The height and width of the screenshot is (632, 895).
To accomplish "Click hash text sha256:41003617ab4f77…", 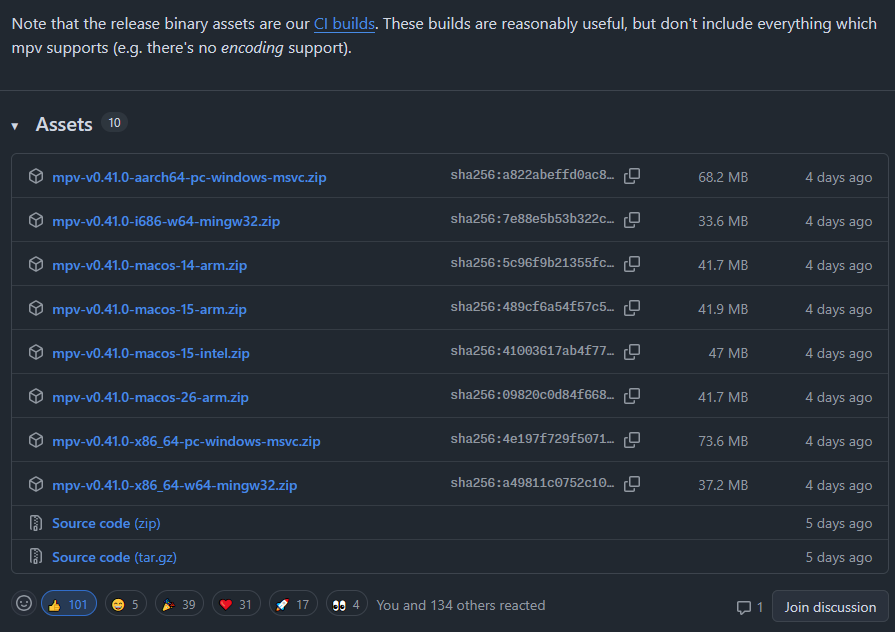I will pos(532,352).
